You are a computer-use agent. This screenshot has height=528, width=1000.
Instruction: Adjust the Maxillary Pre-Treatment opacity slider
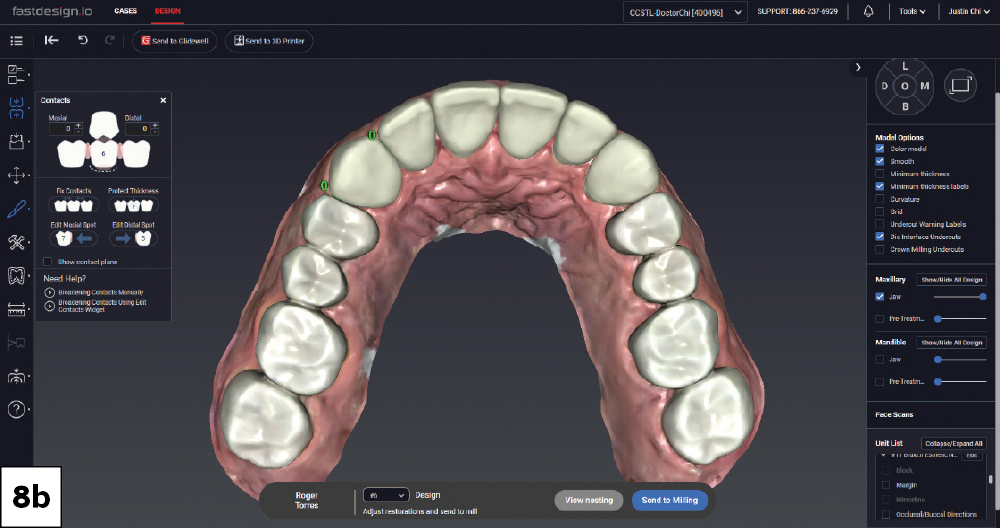coord(960,318)
